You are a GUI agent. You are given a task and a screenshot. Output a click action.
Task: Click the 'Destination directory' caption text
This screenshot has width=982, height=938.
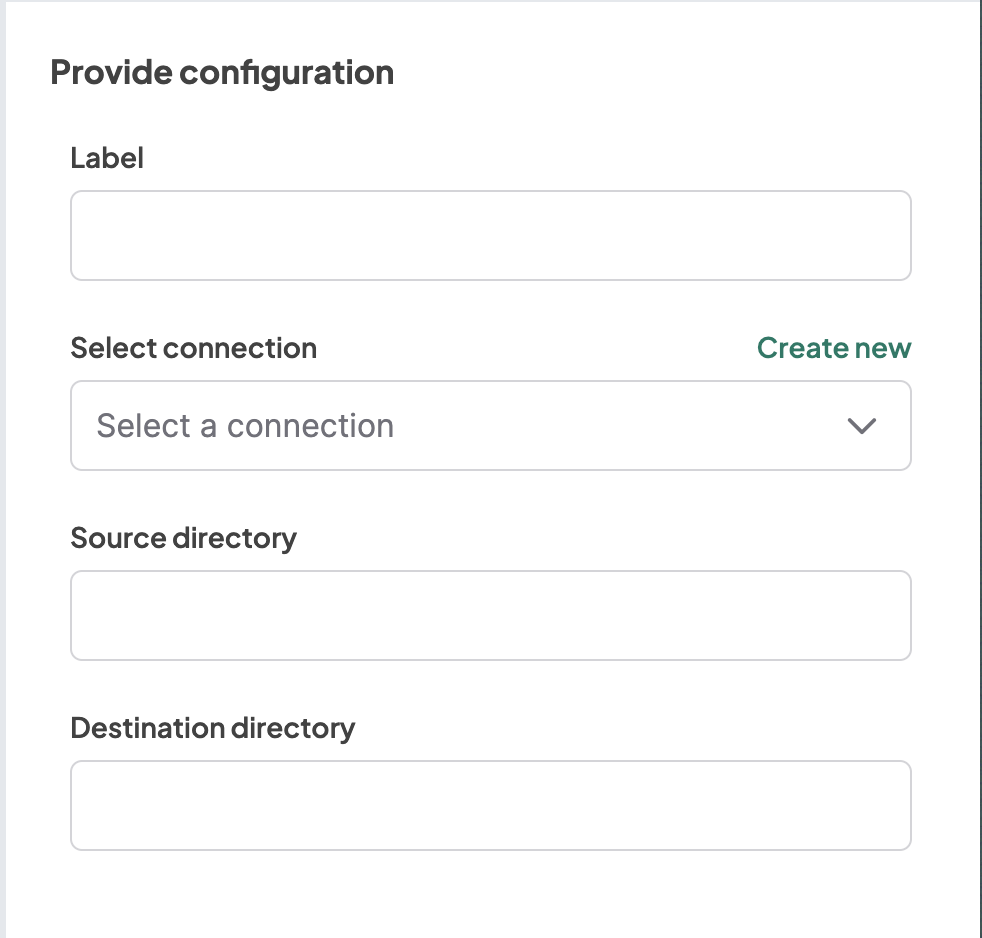click(x=213, y=728)
